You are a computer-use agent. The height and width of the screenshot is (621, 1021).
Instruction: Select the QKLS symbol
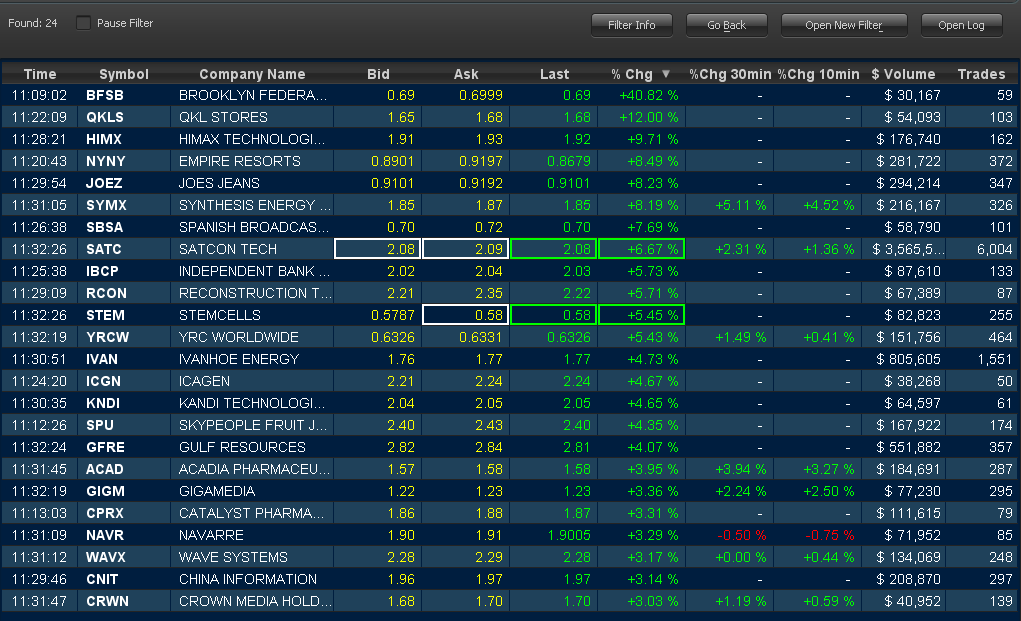(105, 117)
